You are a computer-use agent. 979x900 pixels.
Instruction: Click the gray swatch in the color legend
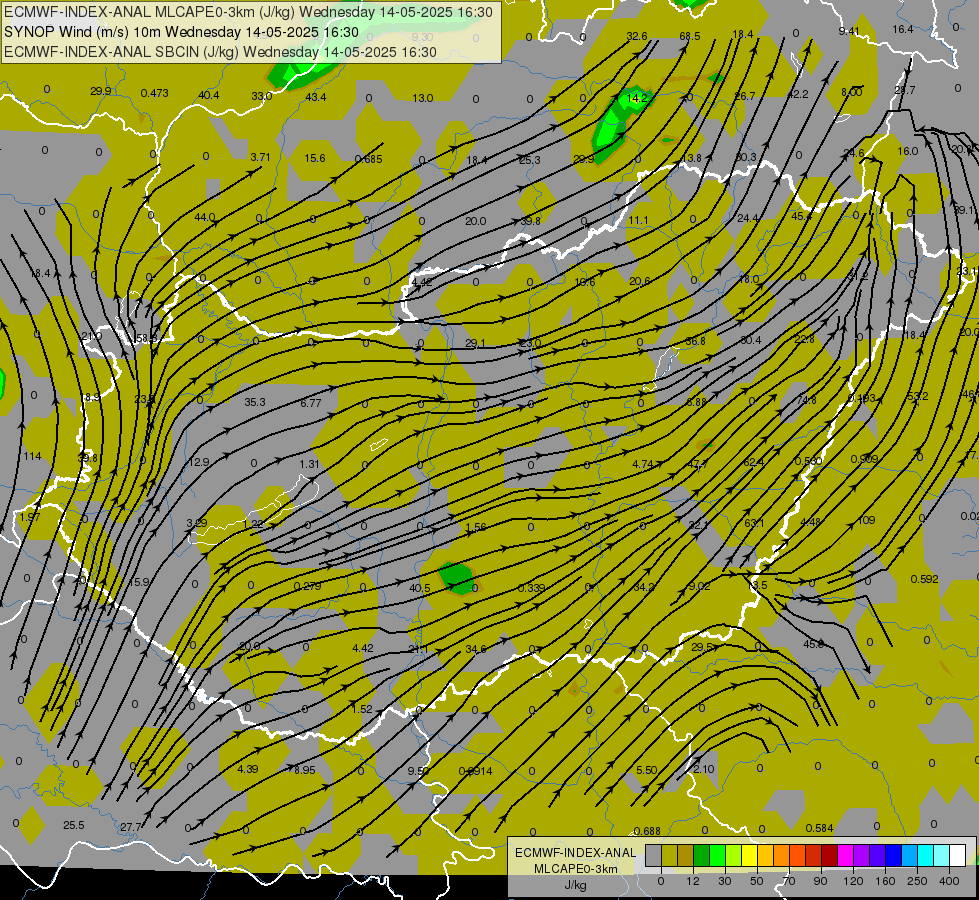click(x=654, y=856)
